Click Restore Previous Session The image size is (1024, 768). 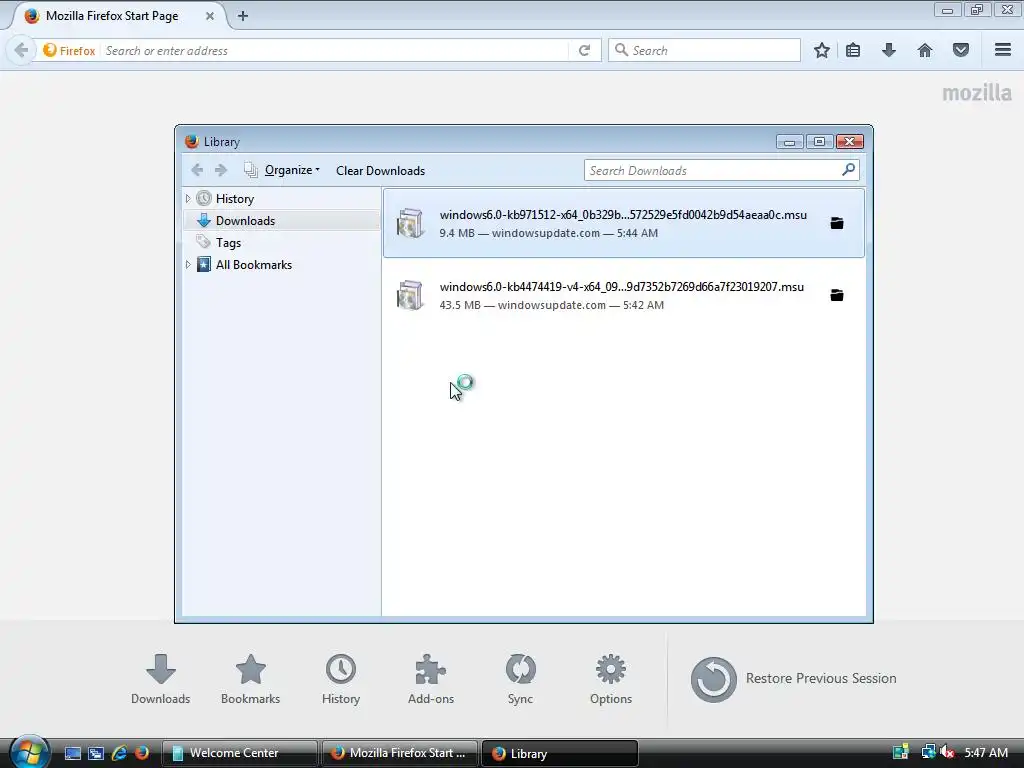click(x=793, y=679)
